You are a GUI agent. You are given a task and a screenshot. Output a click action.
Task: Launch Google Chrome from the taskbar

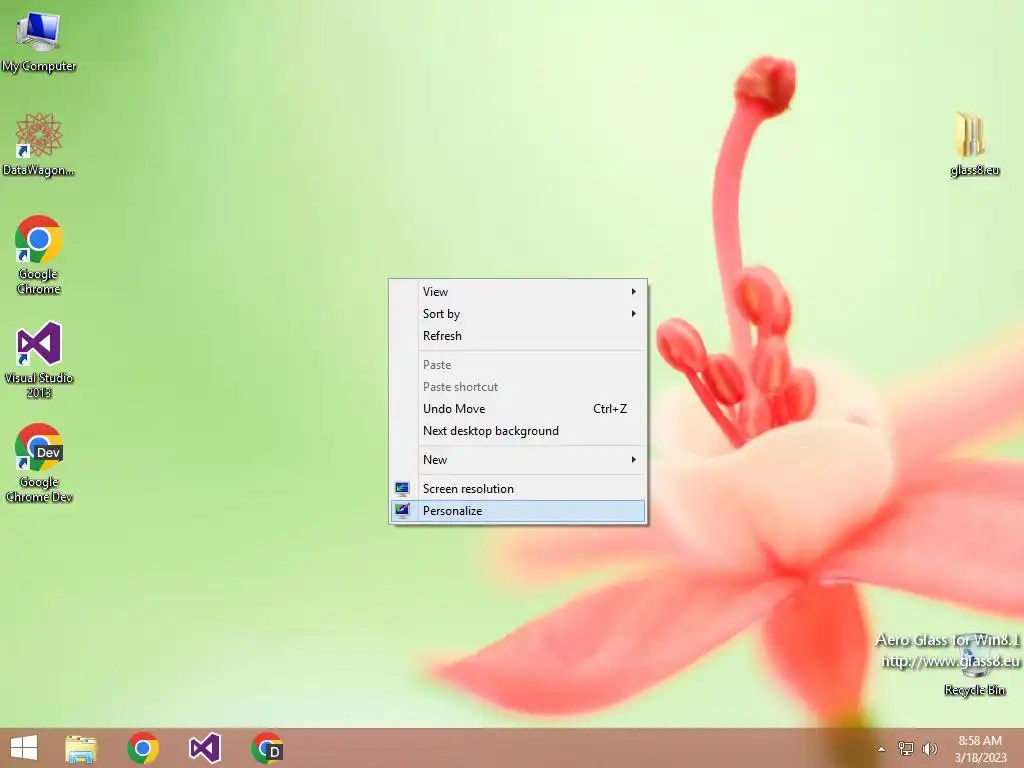click(143, 748)
